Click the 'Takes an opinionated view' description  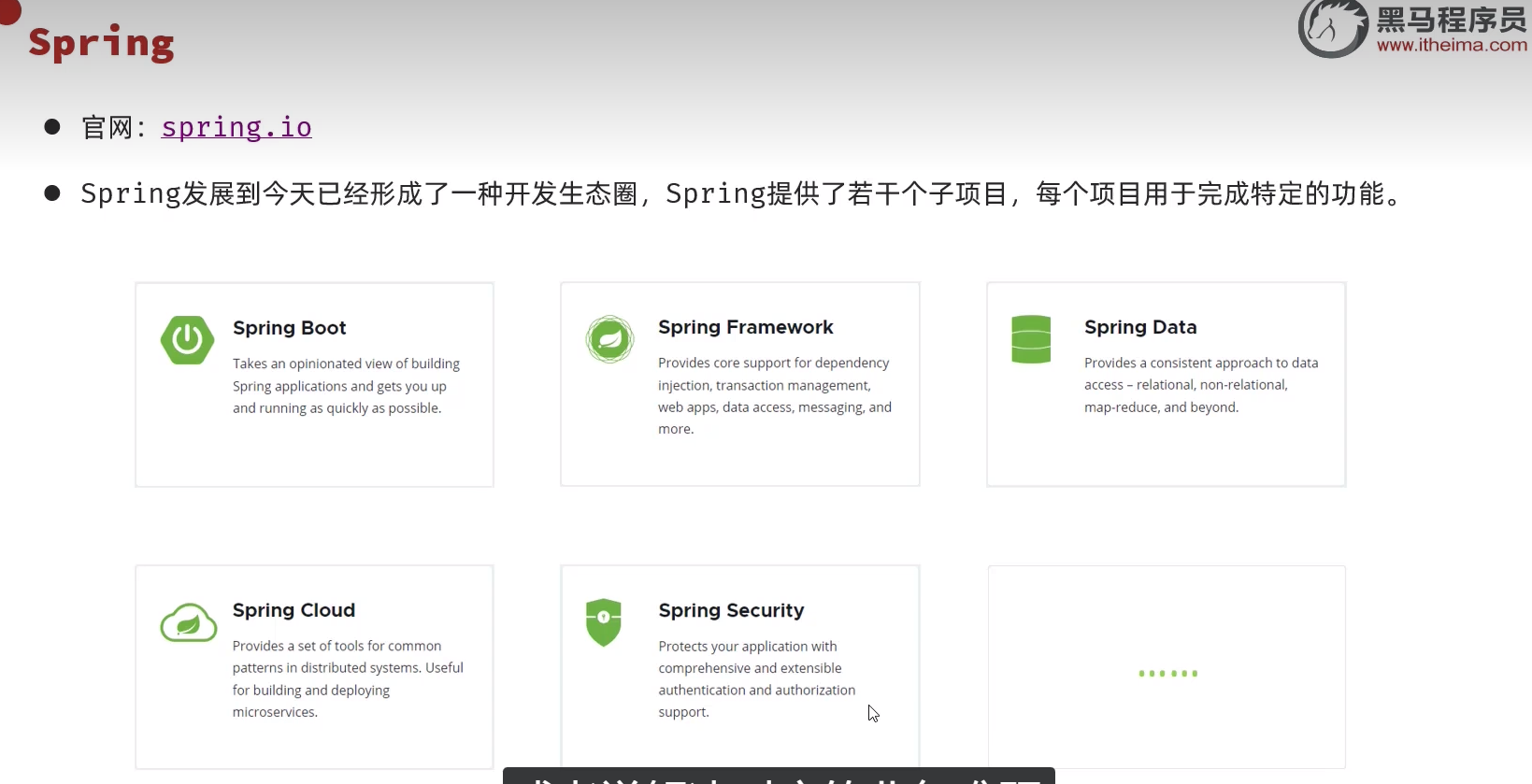click(346, 386)
